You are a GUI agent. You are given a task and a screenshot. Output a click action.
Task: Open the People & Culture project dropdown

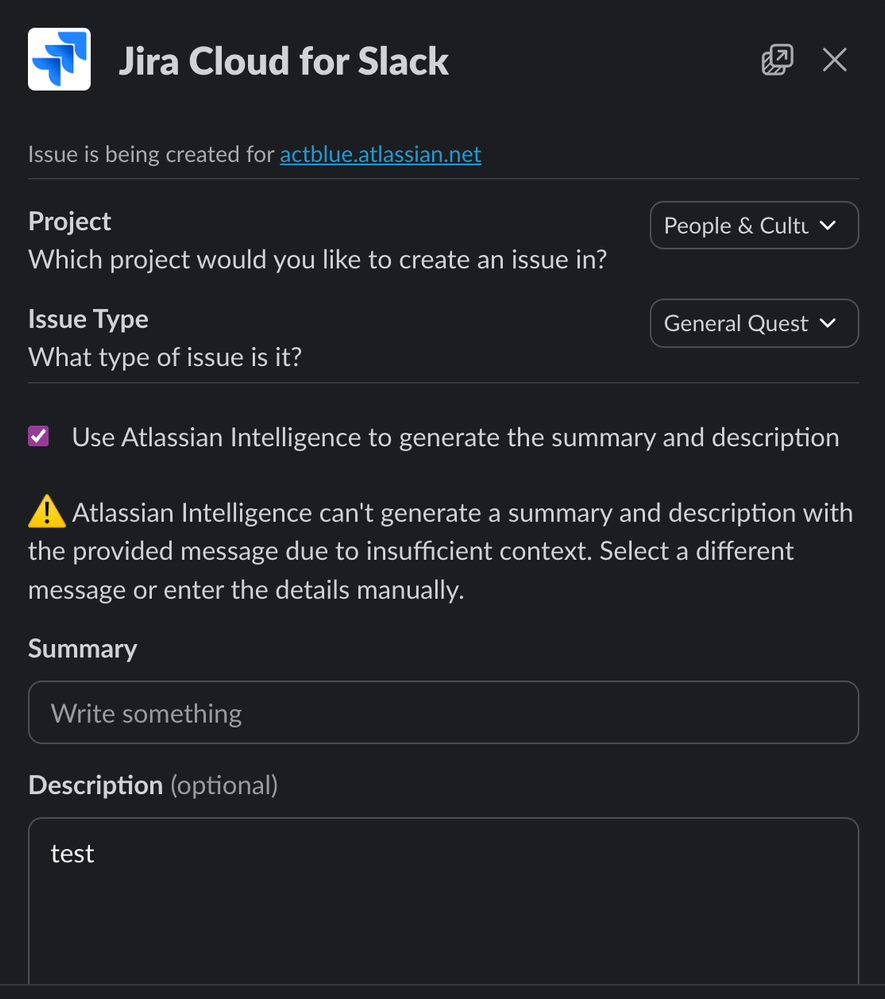click(x=754, y=226)
